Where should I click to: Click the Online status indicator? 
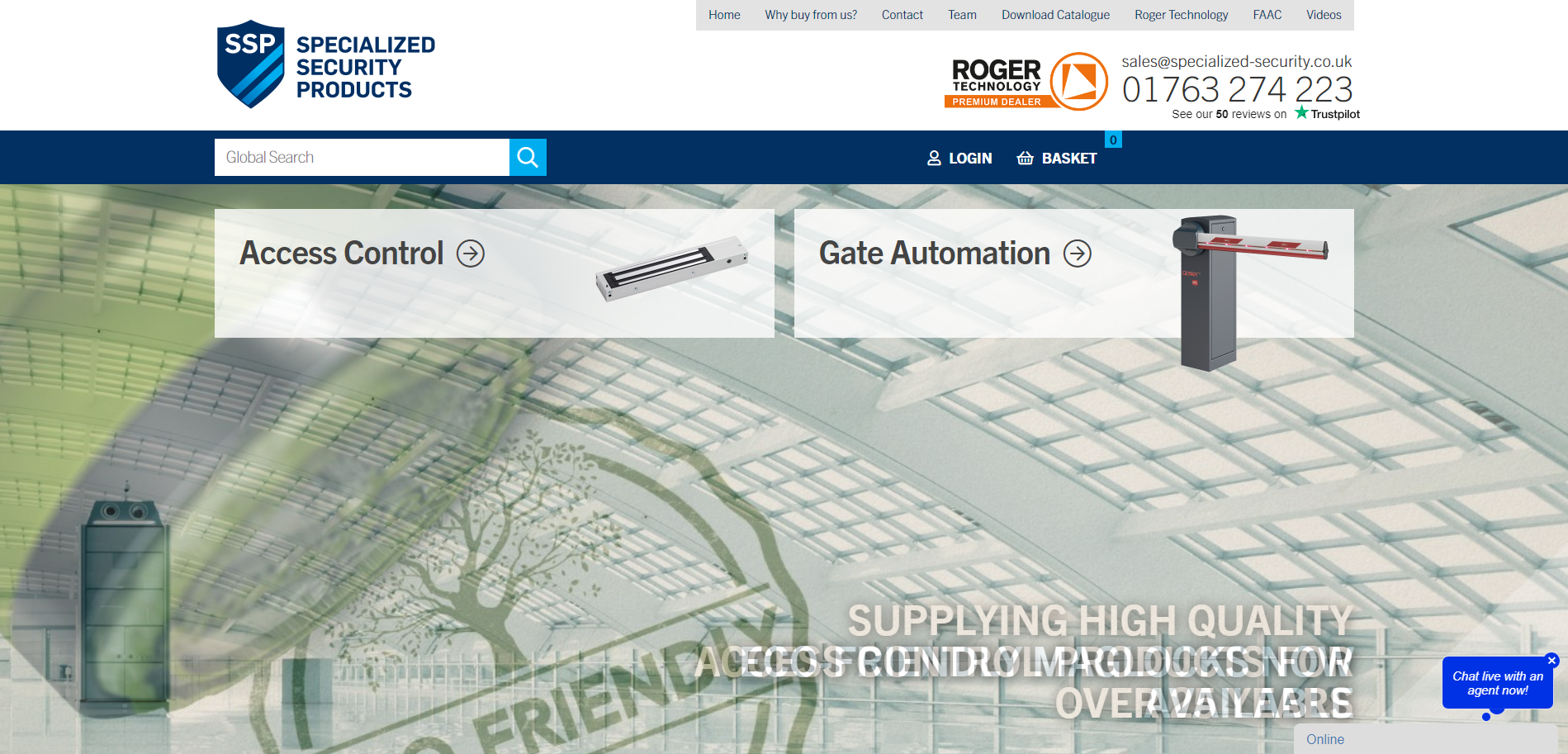pos(1324,739)
